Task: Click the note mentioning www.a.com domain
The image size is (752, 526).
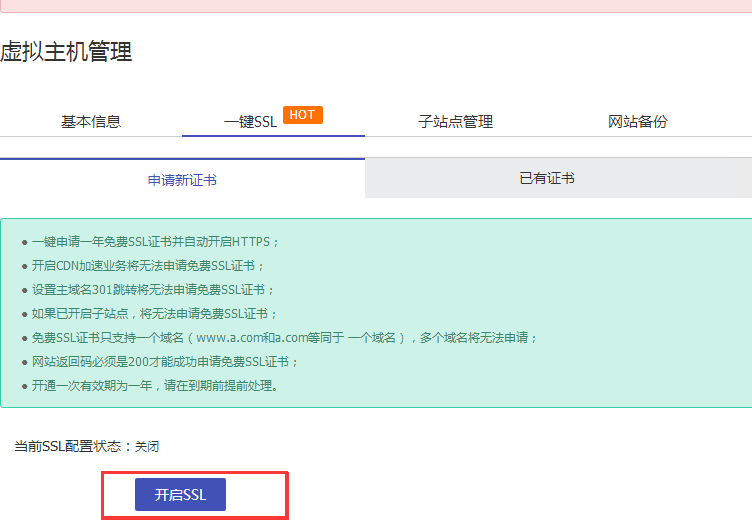Action: [x=284, y=338]
